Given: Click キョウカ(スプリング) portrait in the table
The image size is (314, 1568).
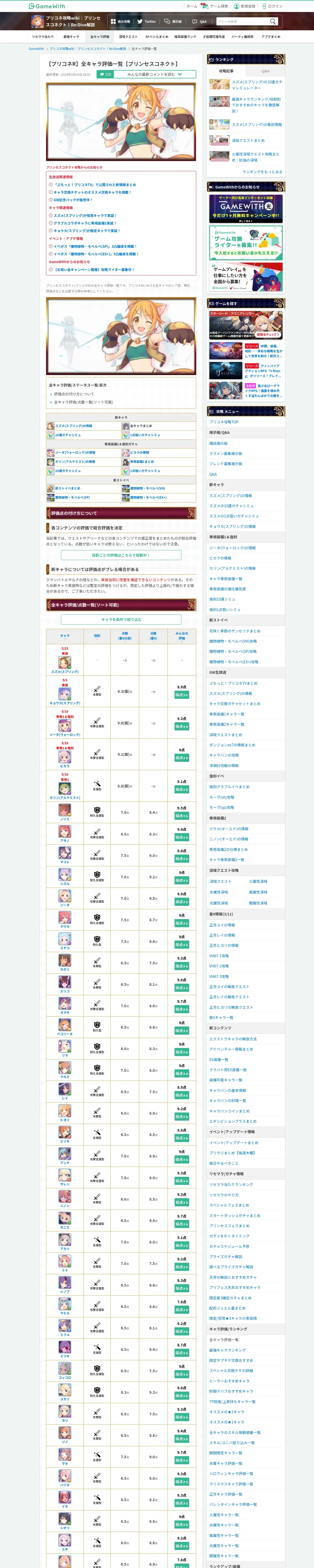Looking at the screenshot, I should (x=65, y=694).
